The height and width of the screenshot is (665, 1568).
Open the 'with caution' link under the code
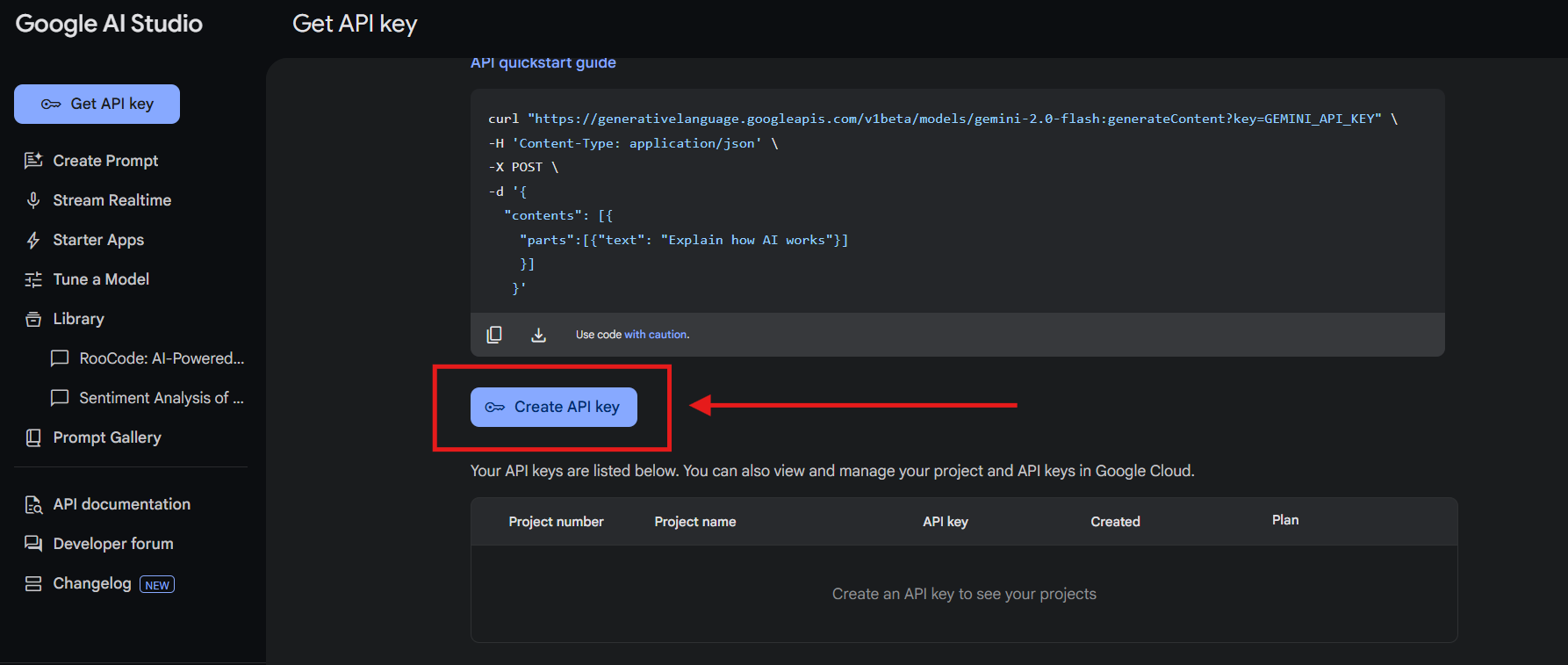tap(657, 335)
